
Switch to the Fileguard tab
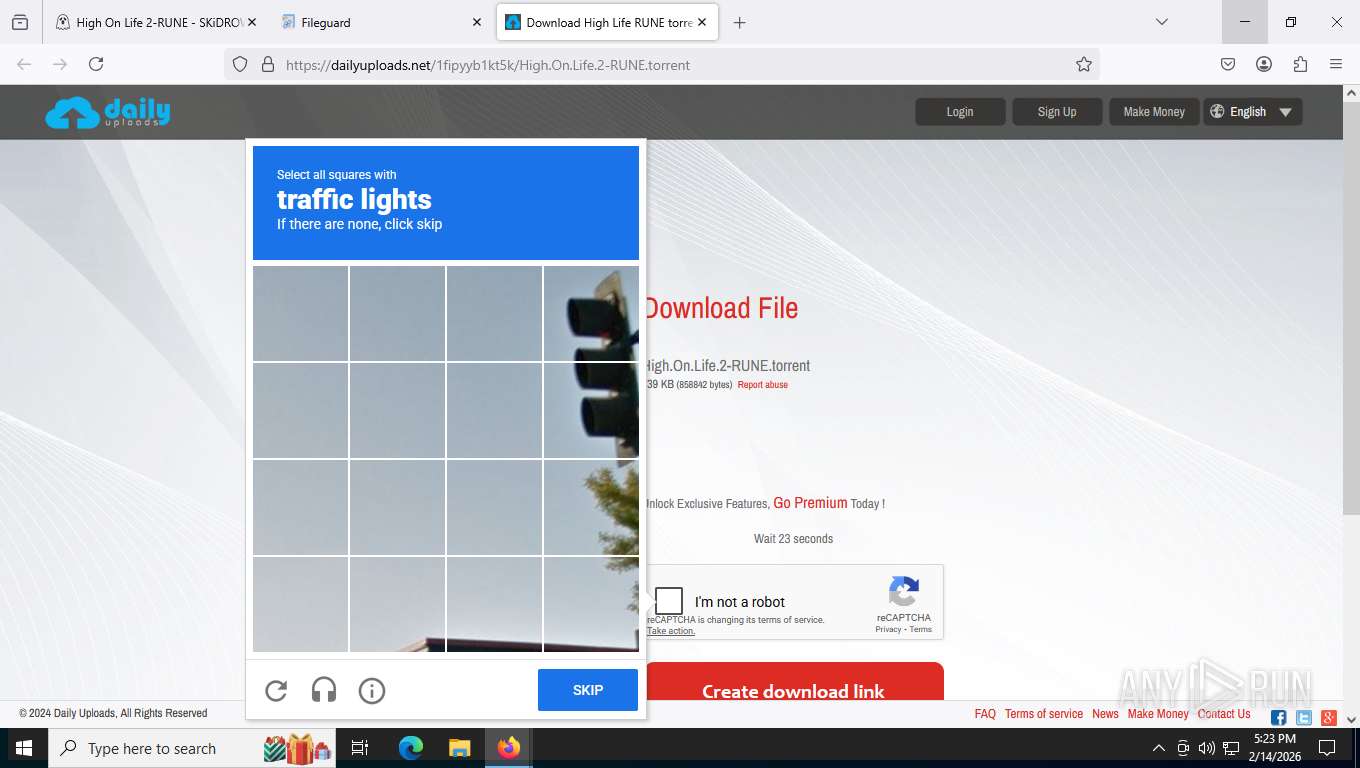[x=380, y=22]
